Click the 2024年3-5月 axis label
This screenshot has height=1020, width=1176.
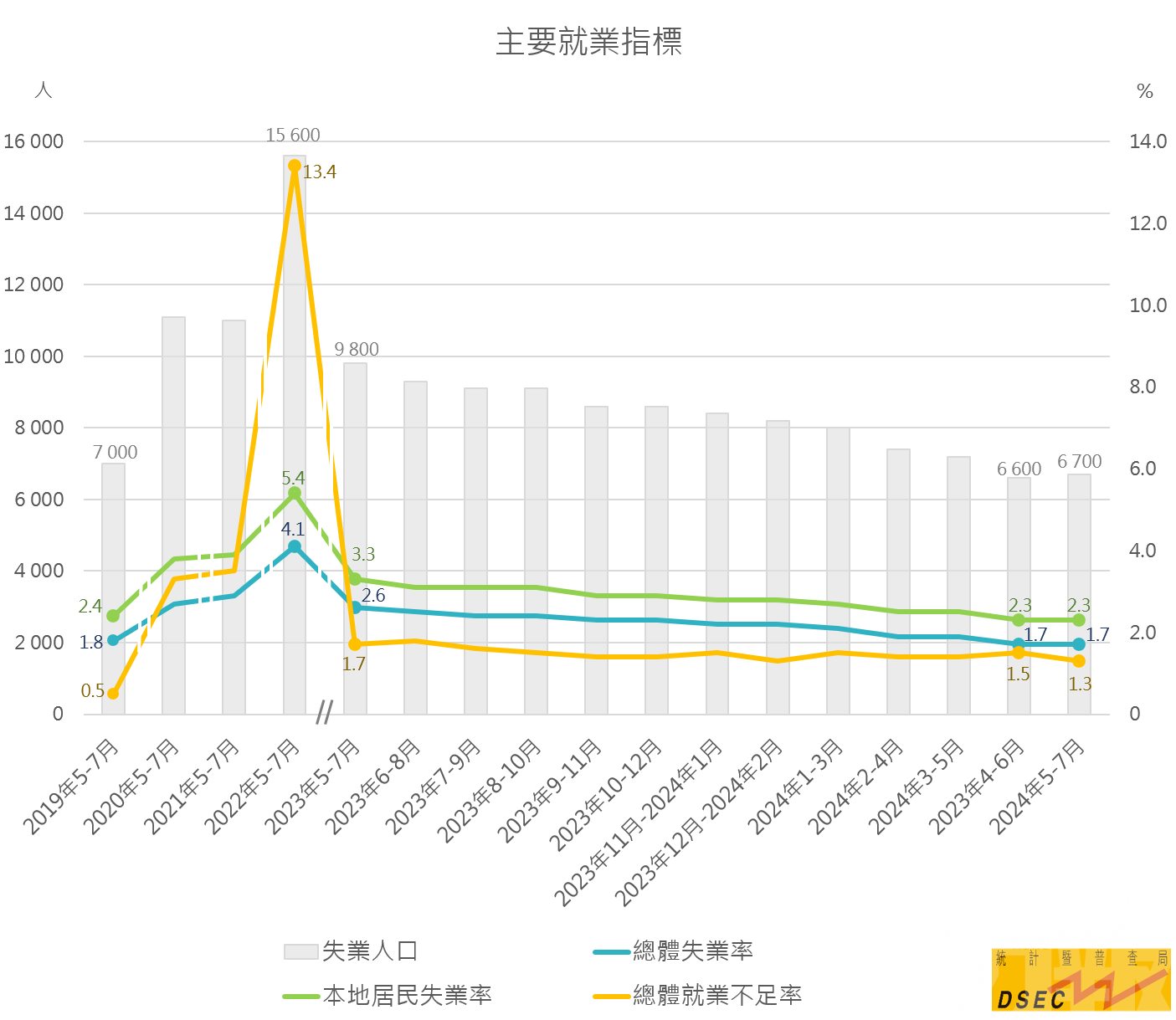916,788
